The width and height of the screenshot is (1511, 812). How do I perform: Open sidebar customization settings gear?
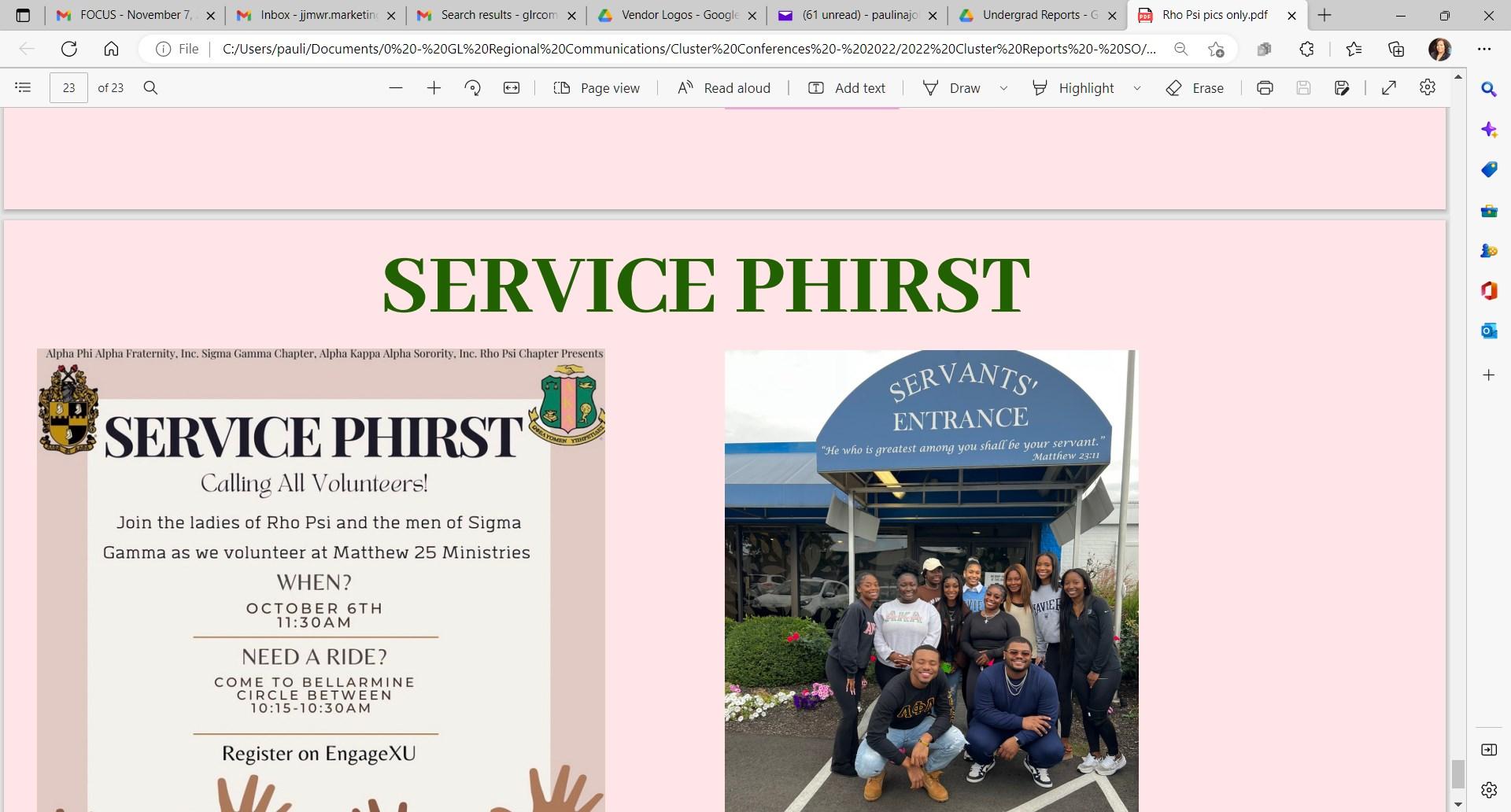click(x=1489, y=789)
